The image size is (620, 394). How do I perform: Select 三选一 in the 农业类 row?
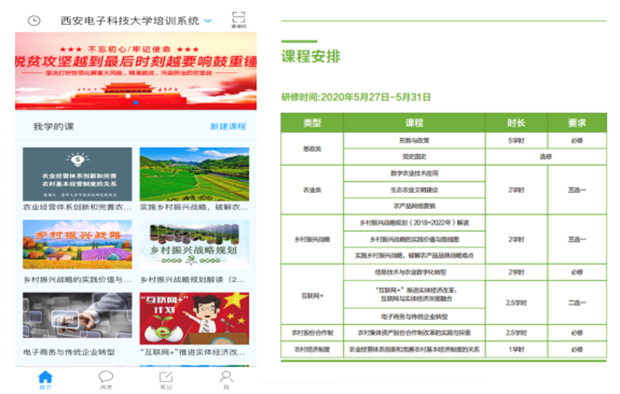pos(577,190)
